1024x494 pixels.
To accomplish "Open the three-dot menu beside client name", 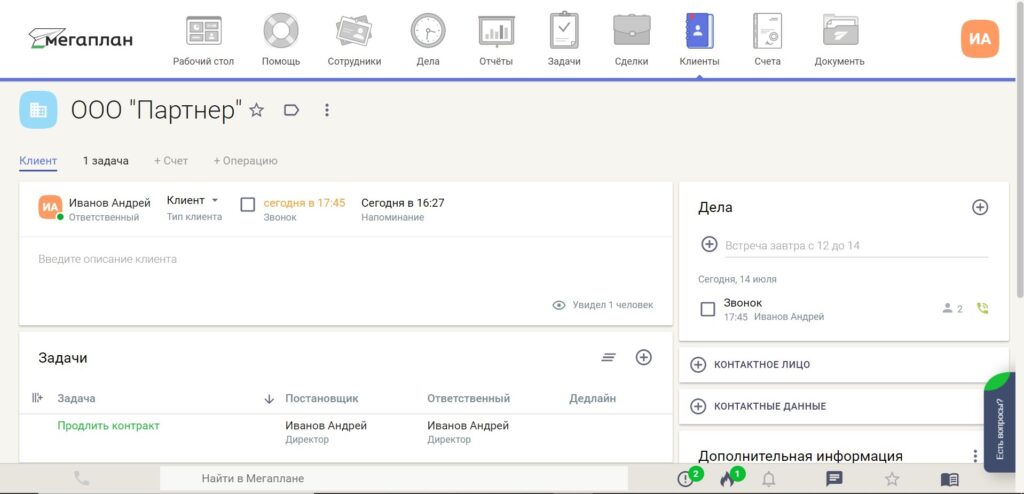I will point(327,110).
